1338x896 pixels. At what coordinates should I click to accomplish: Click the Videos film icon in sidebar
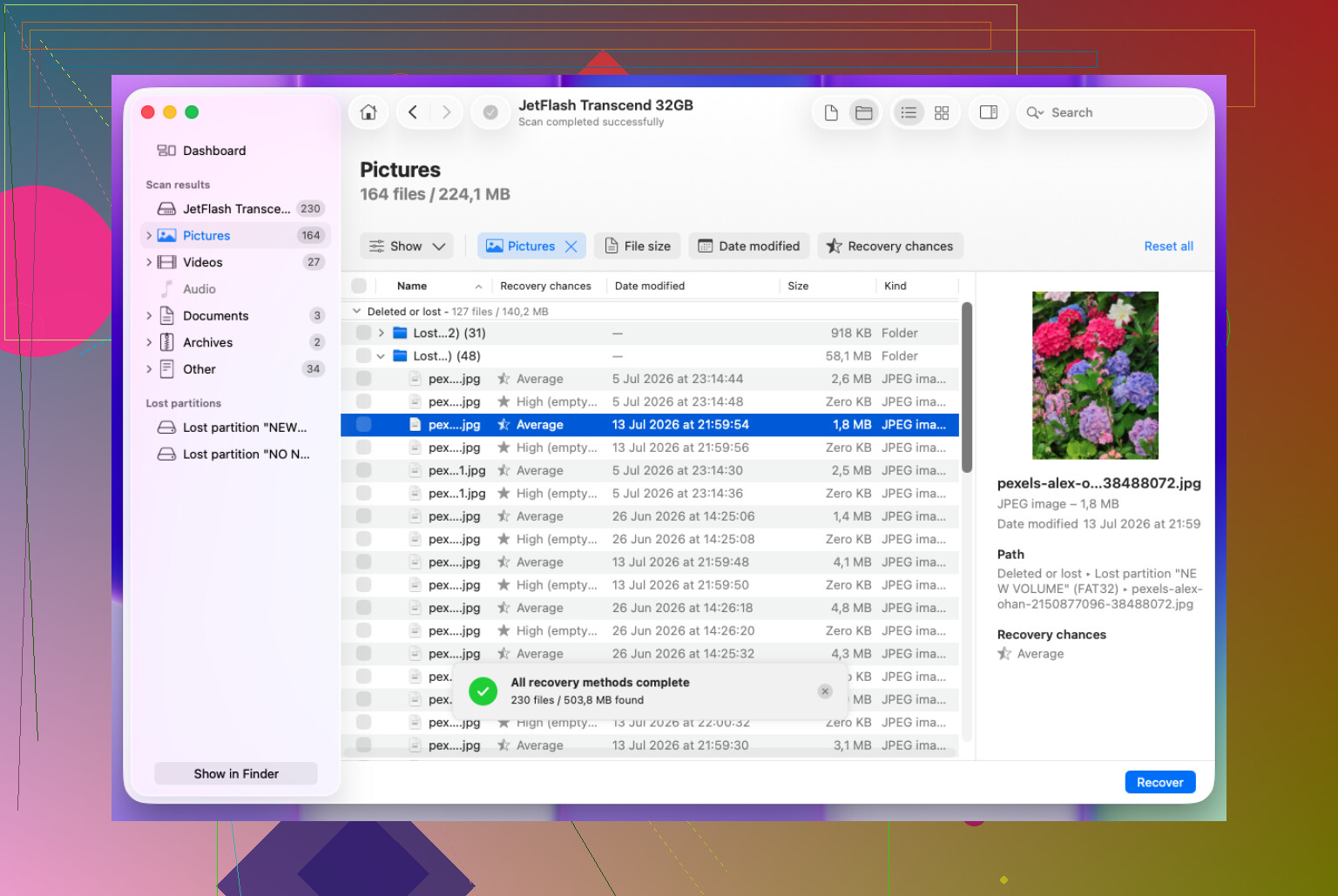pos(166,262)
